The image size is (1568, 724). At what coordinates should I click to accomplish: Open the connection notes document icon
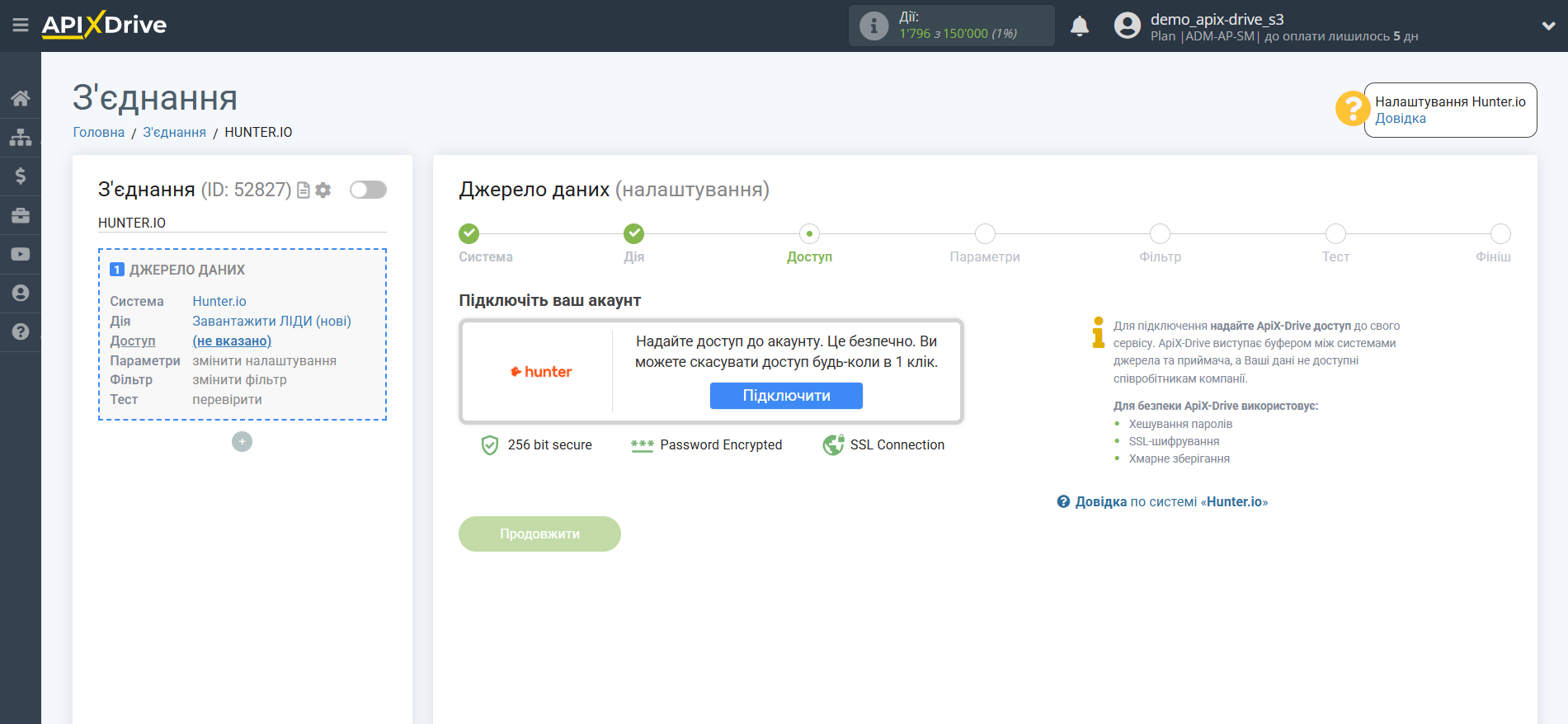tap(304, 190)
